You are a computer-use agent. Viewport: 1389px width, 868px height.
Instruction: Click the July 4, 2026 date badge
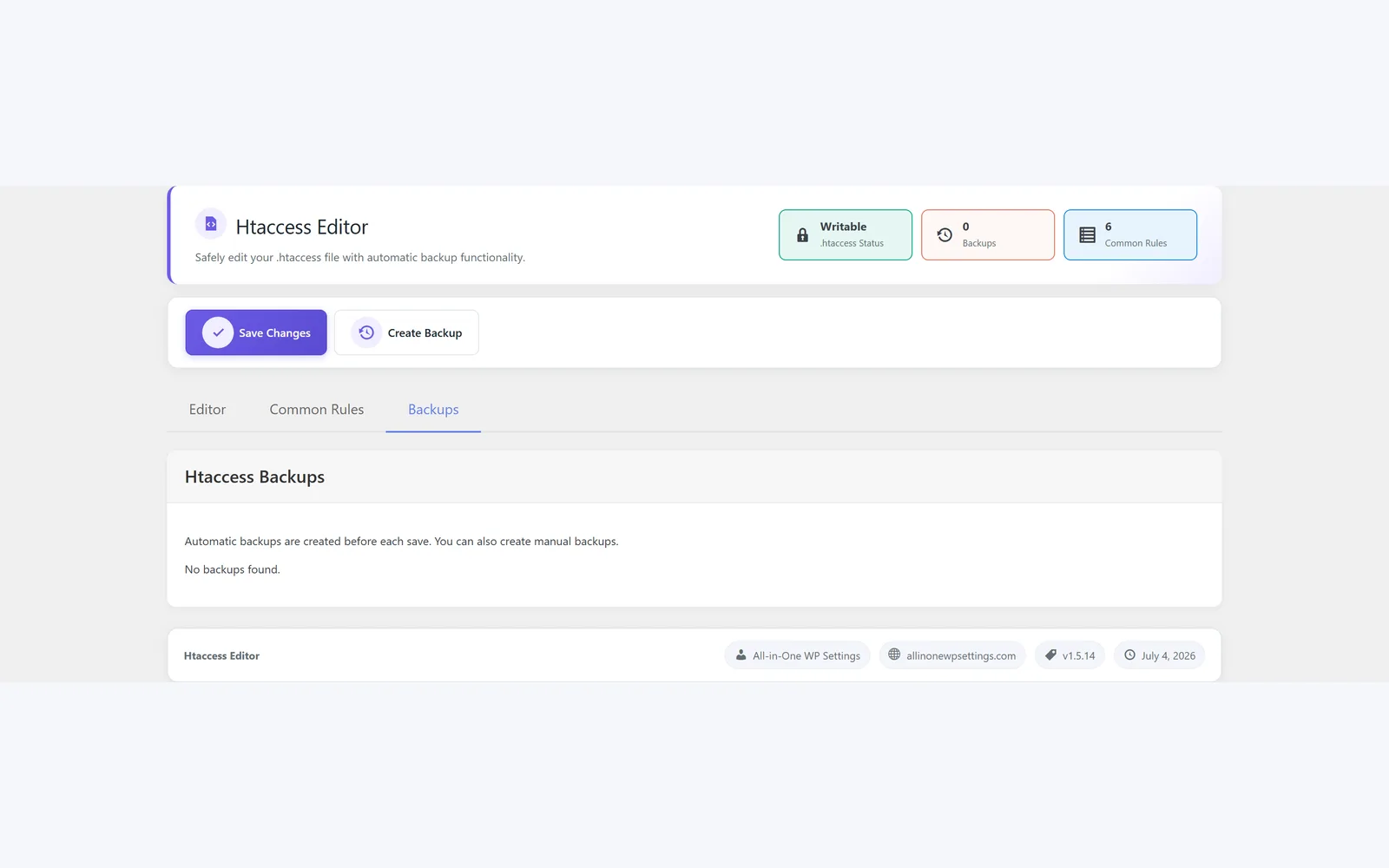tap(1159, 655)
